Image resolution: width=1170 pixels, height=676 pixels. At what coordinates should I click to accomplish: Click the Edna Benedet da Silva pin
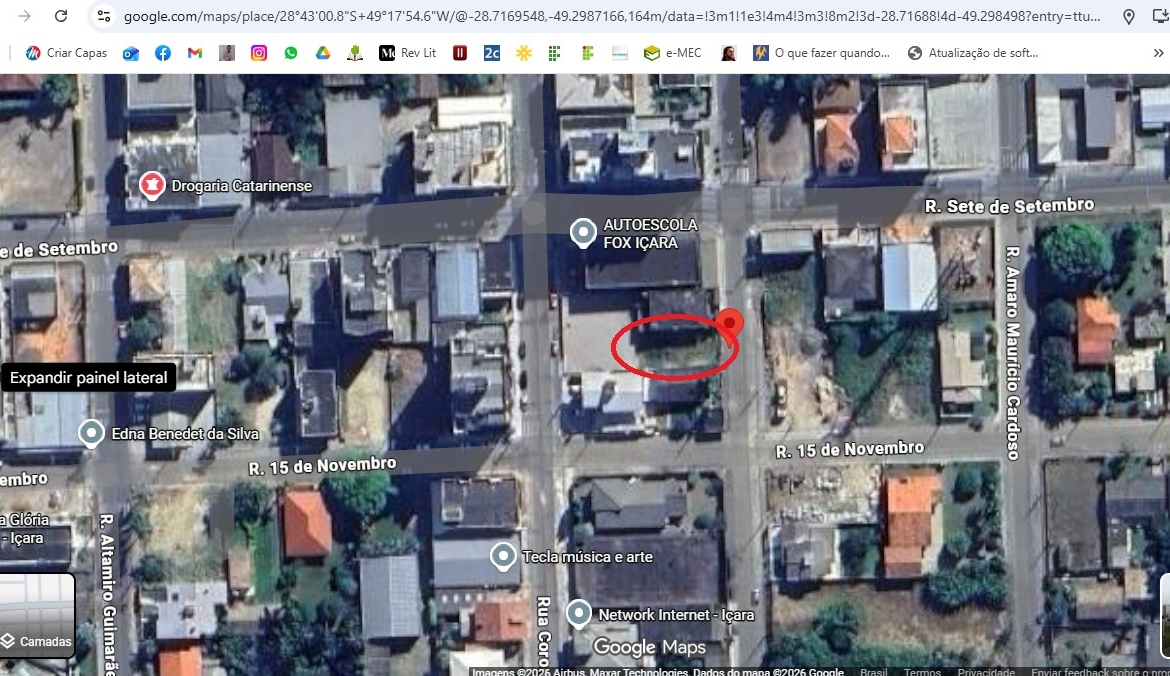tap(92, 433)
